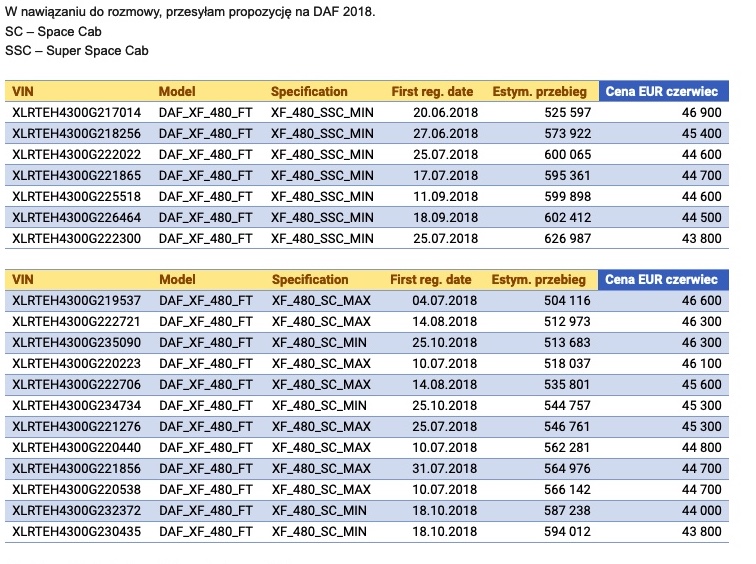Click VIN XLRTEH4300G222300
The height and width of the screenshot is (564, 756).
pos(77,239)
